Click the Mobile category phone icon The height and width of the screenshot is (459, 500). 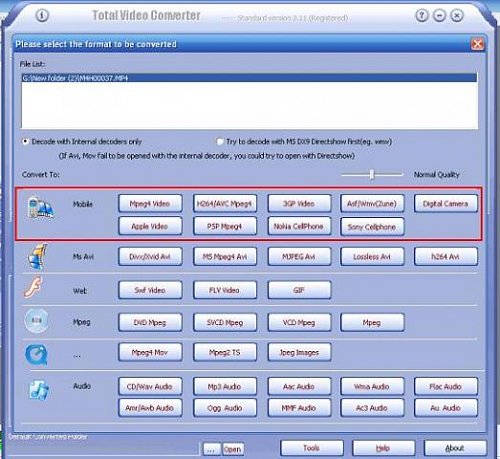click(40, 207)
